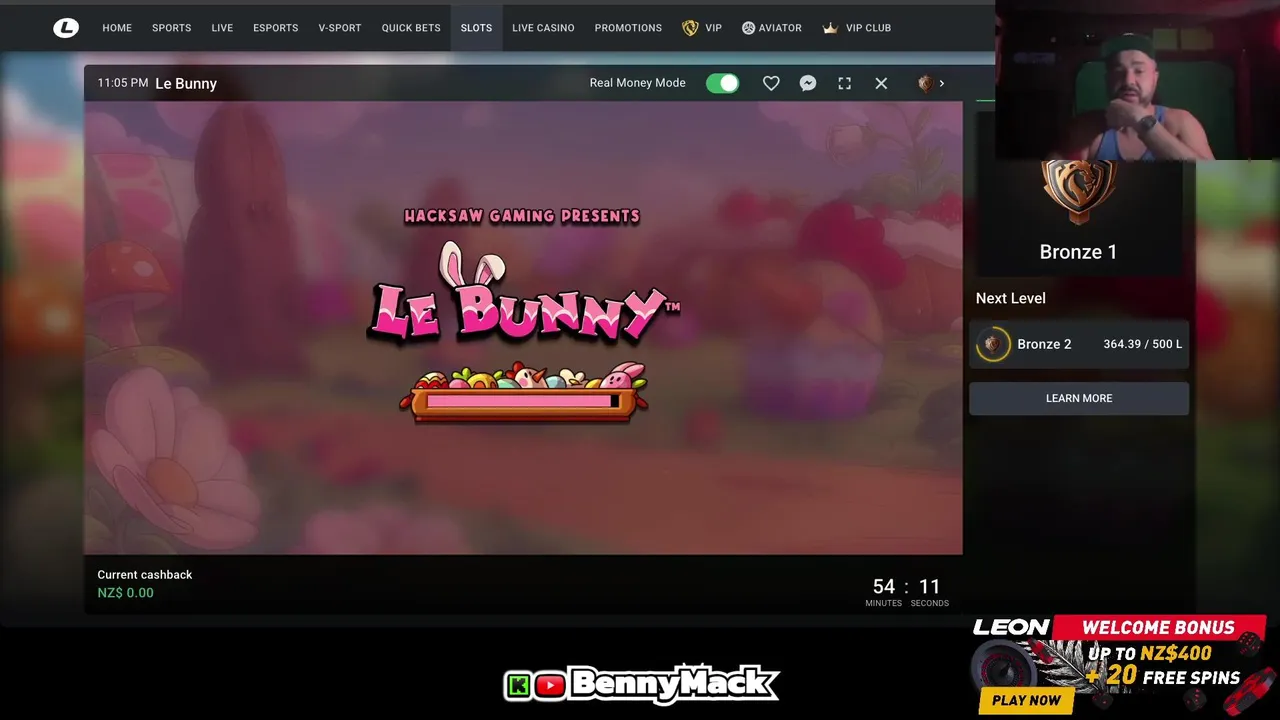Click the Le Bunny game title logo
The image size is (1280, 720).
point(524,293)
